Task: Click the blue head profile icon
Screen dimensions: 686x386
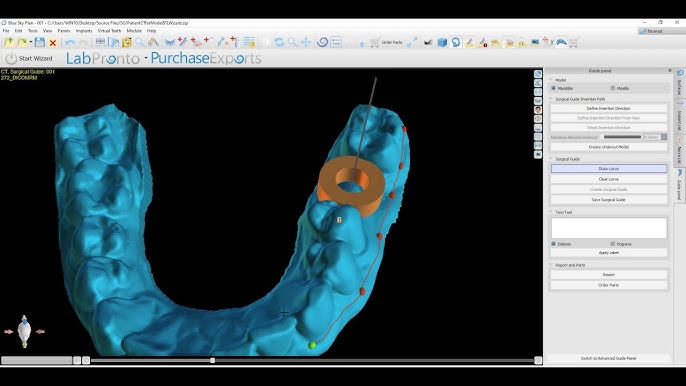Action: click(x=456, y=42)
